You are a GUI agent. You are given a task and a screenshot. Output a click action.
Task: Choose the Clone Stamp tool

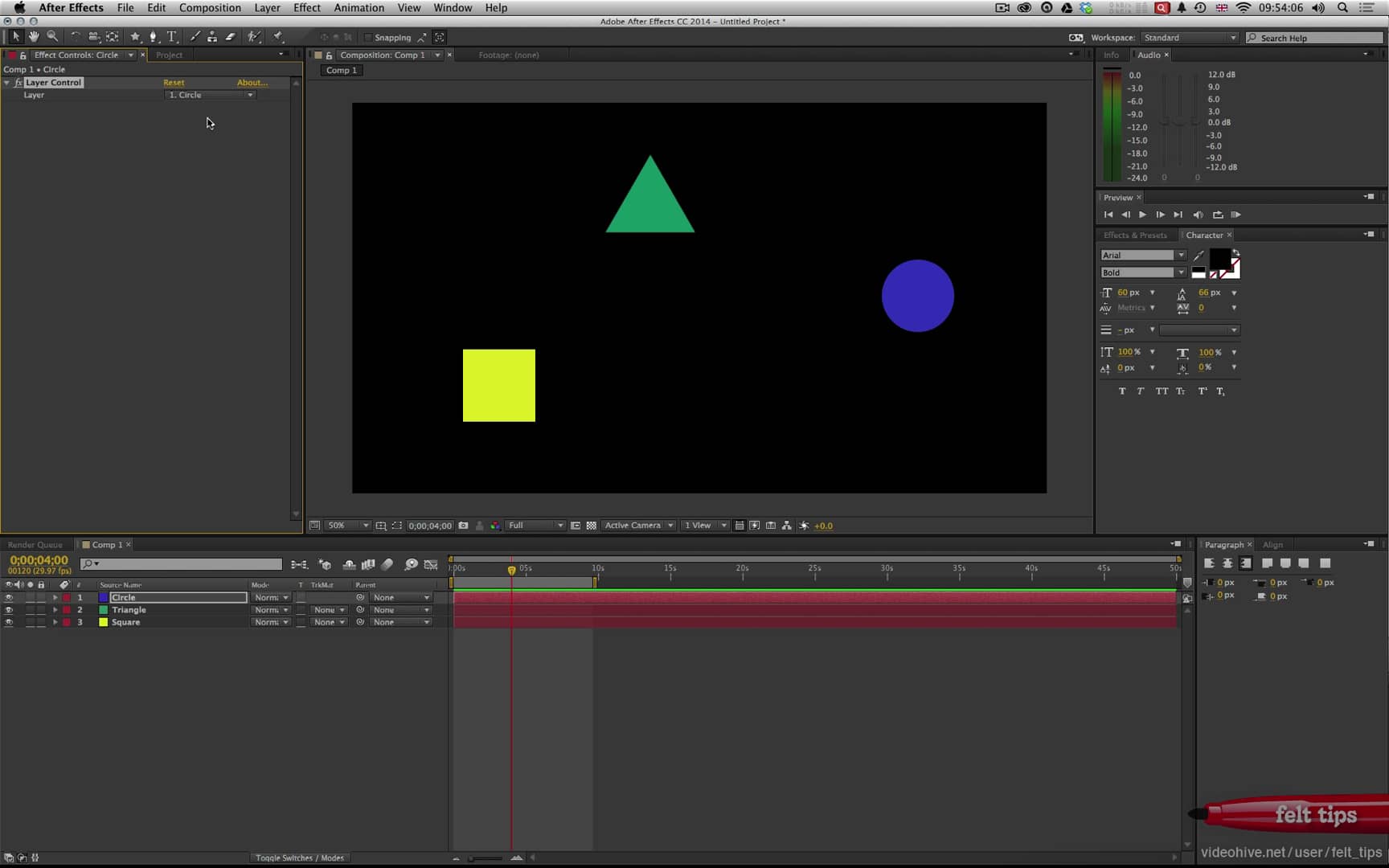click(x=212, y=36)
